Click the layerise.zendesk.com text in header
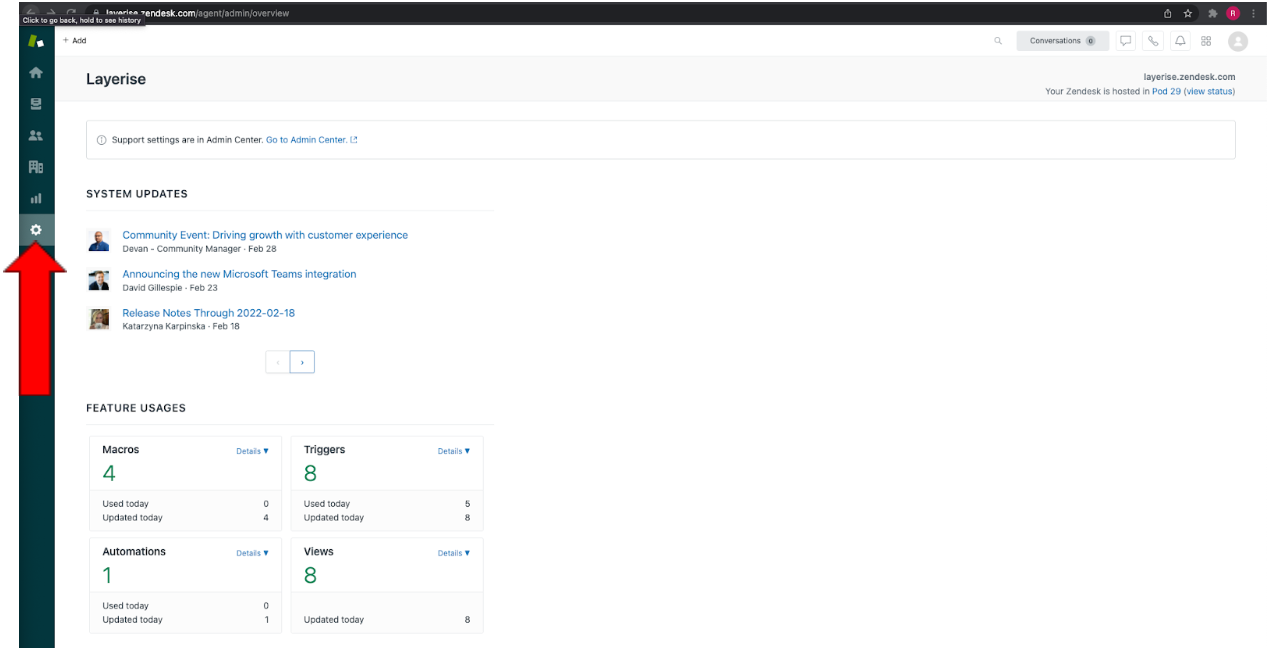 click(x=1189, y=77)
